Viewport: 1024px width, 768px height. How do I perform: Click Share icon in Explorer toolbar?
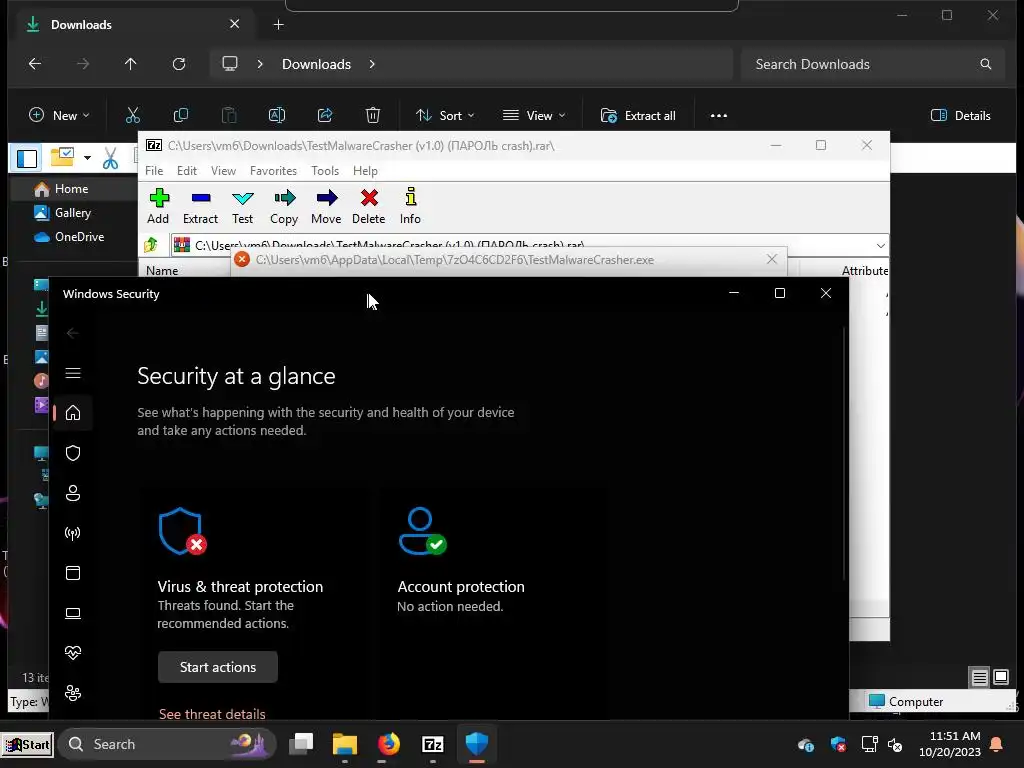coord(325,116)
